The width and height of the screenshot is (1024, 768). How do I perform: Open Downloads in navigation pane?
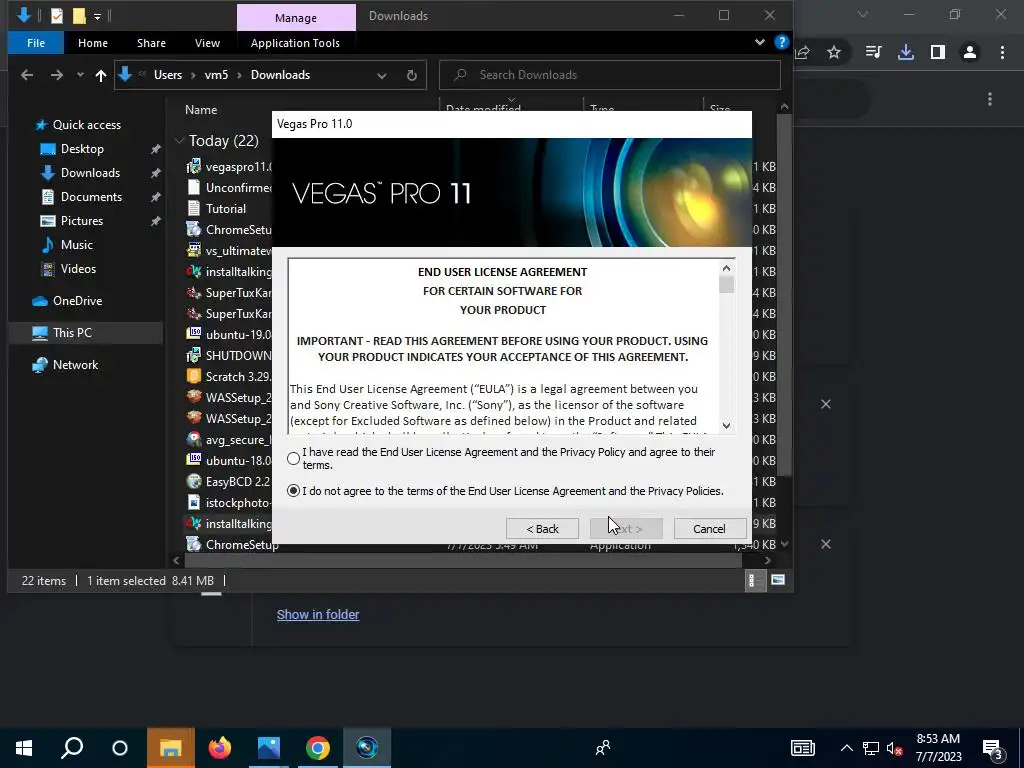(x=90, y=172)
